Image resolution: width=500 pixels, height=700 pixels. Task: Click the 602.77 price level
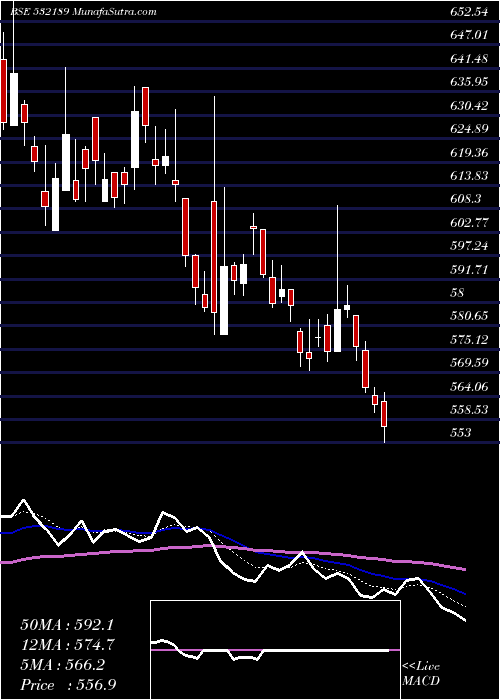tap(469, 223)
